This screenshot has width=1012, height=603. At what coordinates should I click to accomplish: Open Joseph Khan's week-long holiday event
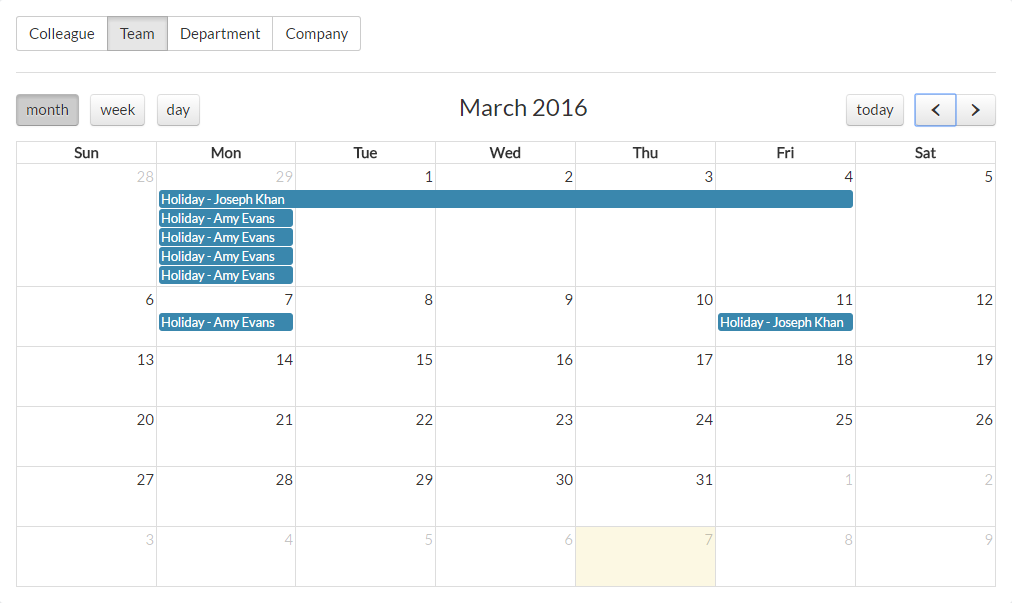506,199
